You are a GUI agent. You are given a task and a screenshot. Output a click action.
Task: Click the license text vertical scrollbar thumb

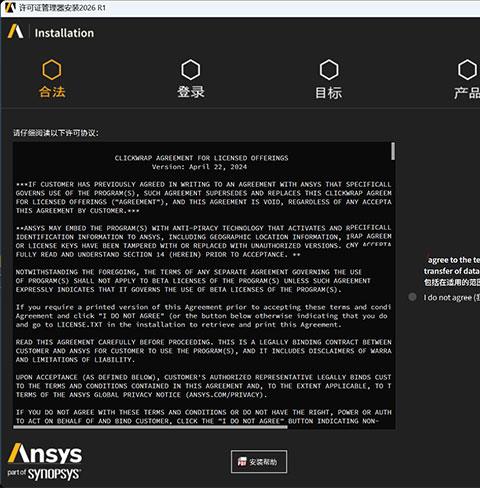393,151
